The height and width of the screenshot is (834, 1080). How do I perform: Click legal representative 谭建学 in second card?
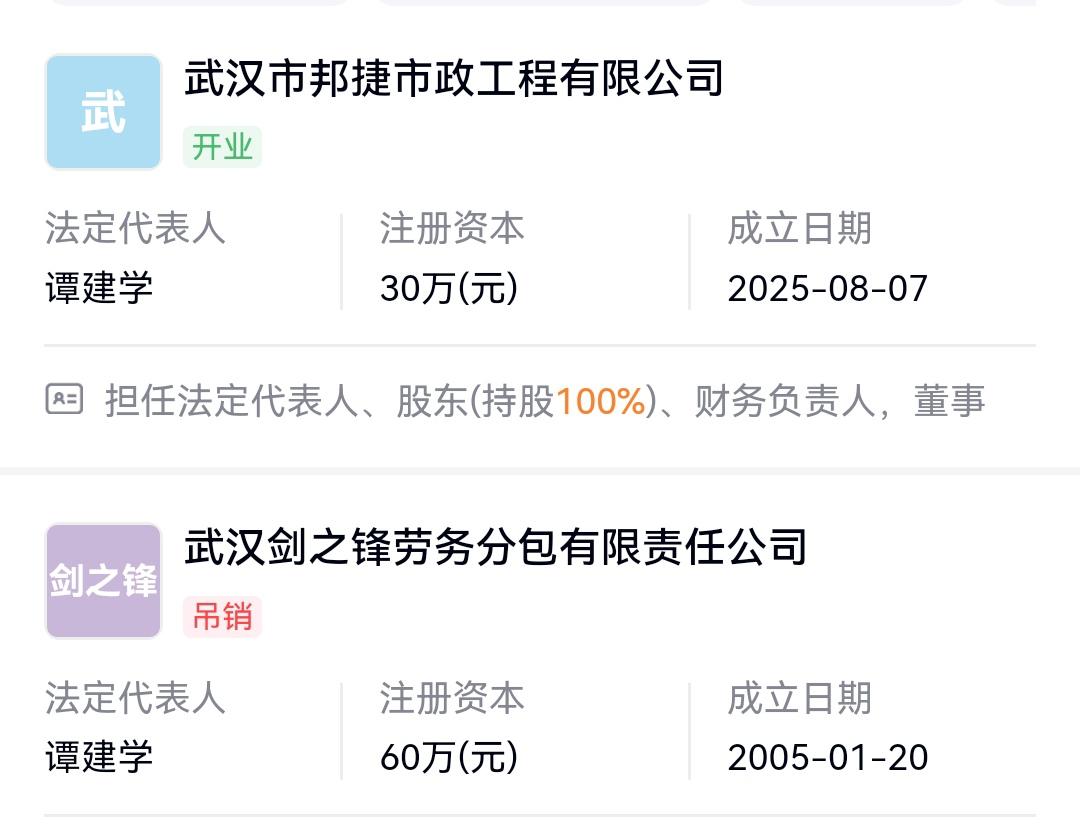point(99,757)
